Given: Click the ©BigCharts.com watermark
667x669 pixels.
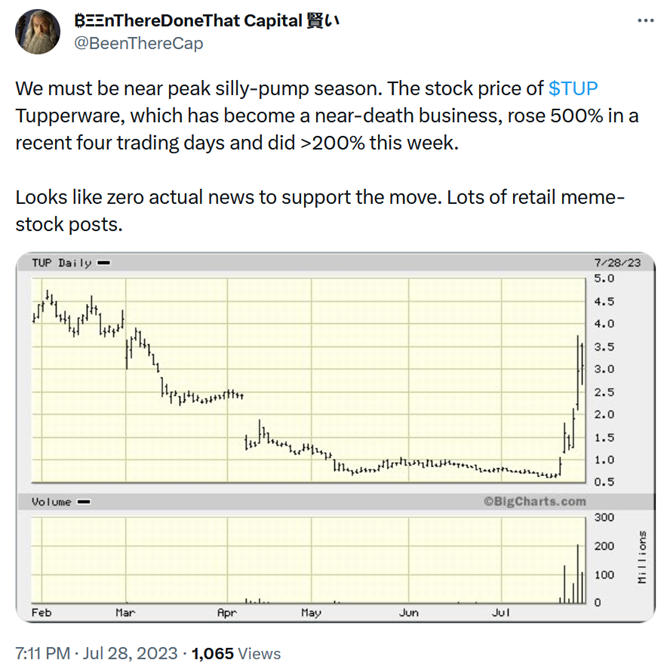Looking at the screenshot, I should coord(534,501).
